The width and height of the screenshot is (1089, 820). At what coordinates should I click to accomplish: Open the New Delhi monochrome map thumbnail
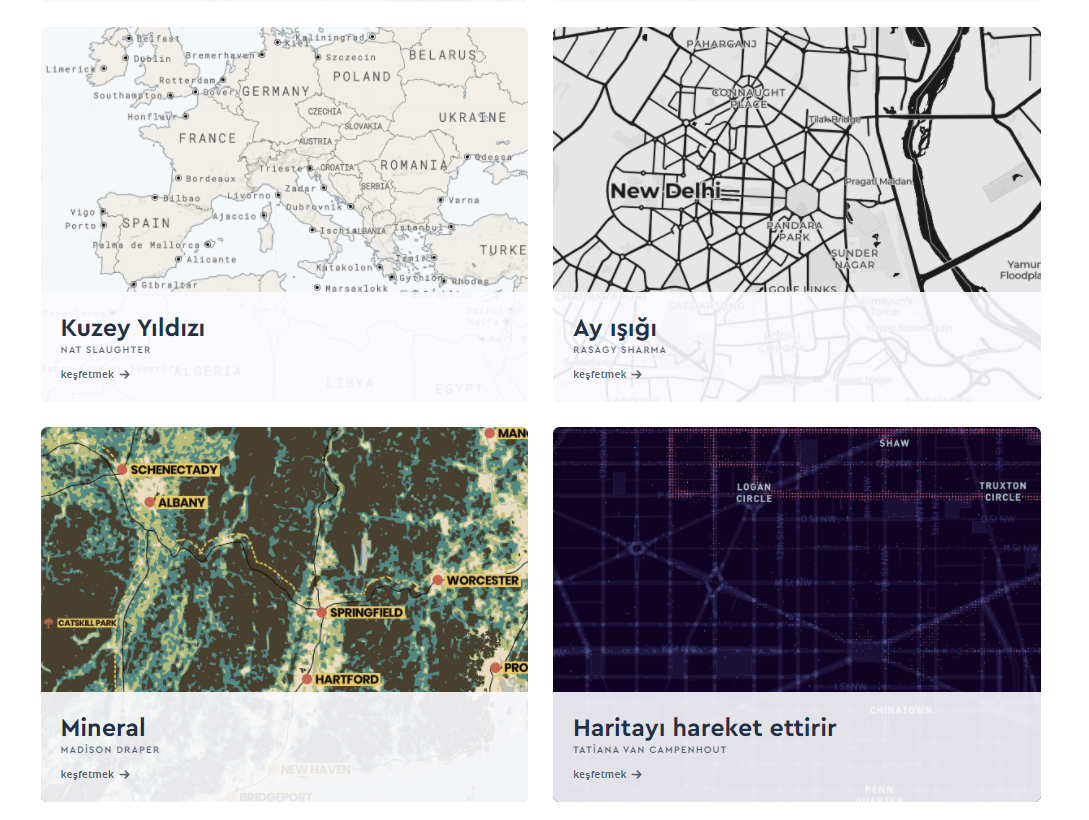pos(796,160)
